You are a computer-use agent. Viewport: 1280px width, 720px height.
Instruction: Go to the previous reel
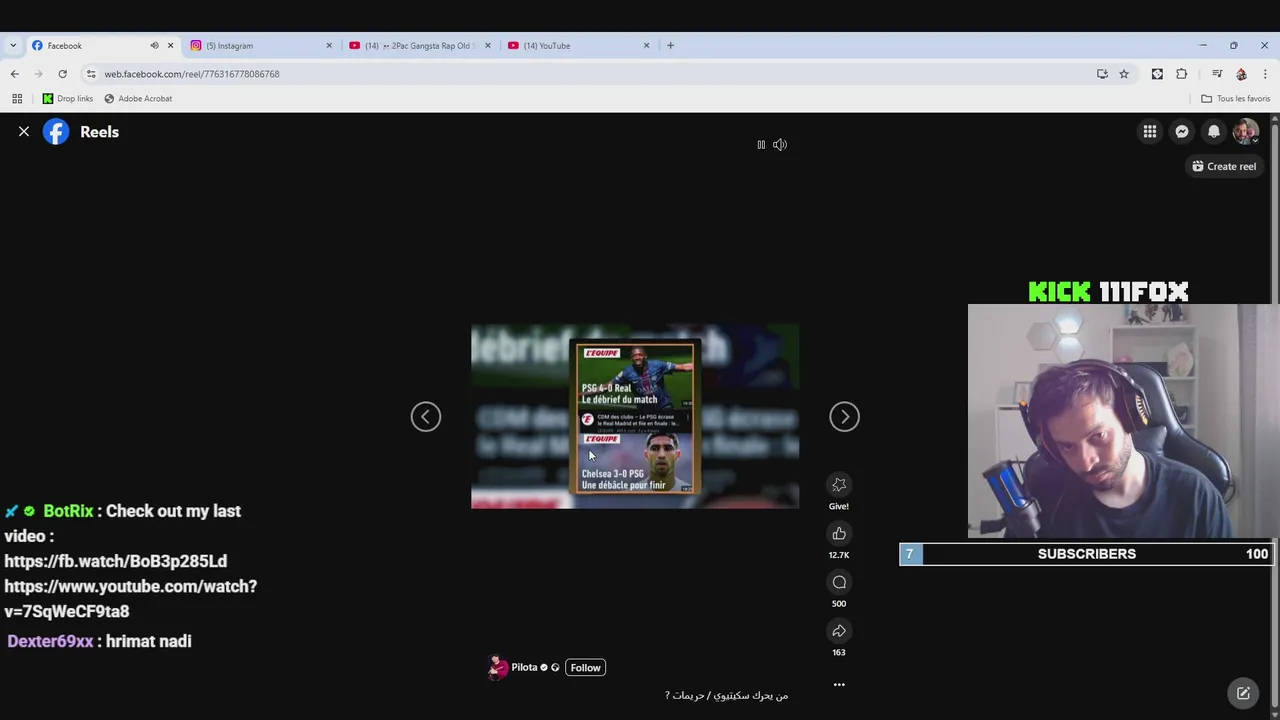click(x=426, y=417)
